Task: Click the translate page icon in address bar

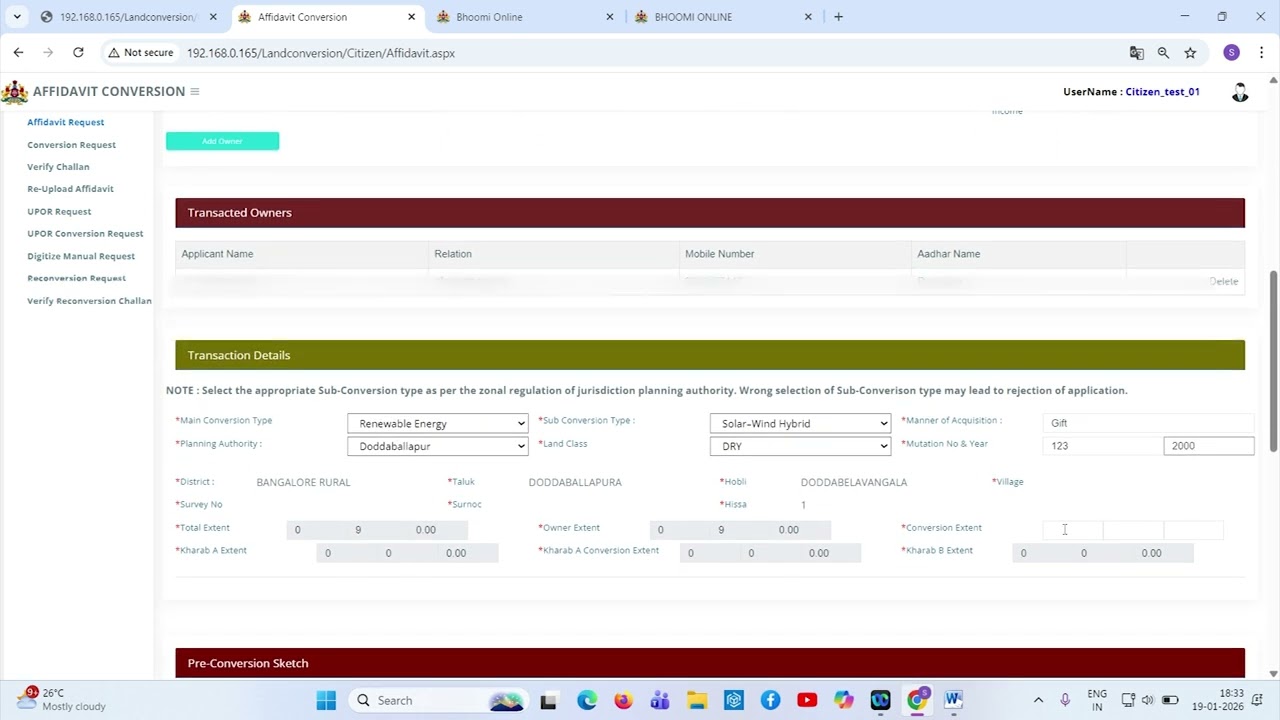Action: (x=1136, y=53)
